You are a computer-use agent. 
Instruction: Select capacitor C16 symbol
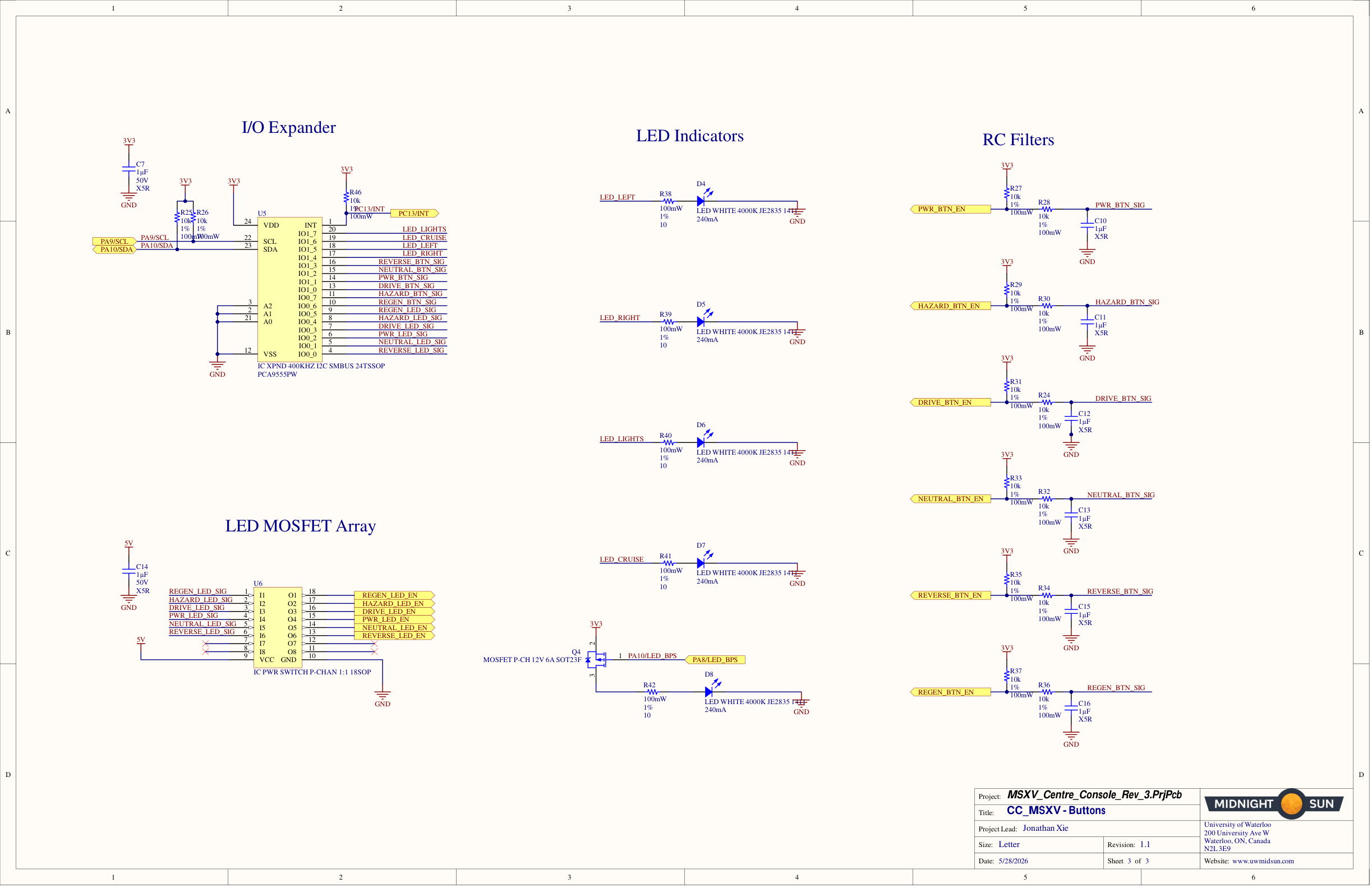[1071, 707]
